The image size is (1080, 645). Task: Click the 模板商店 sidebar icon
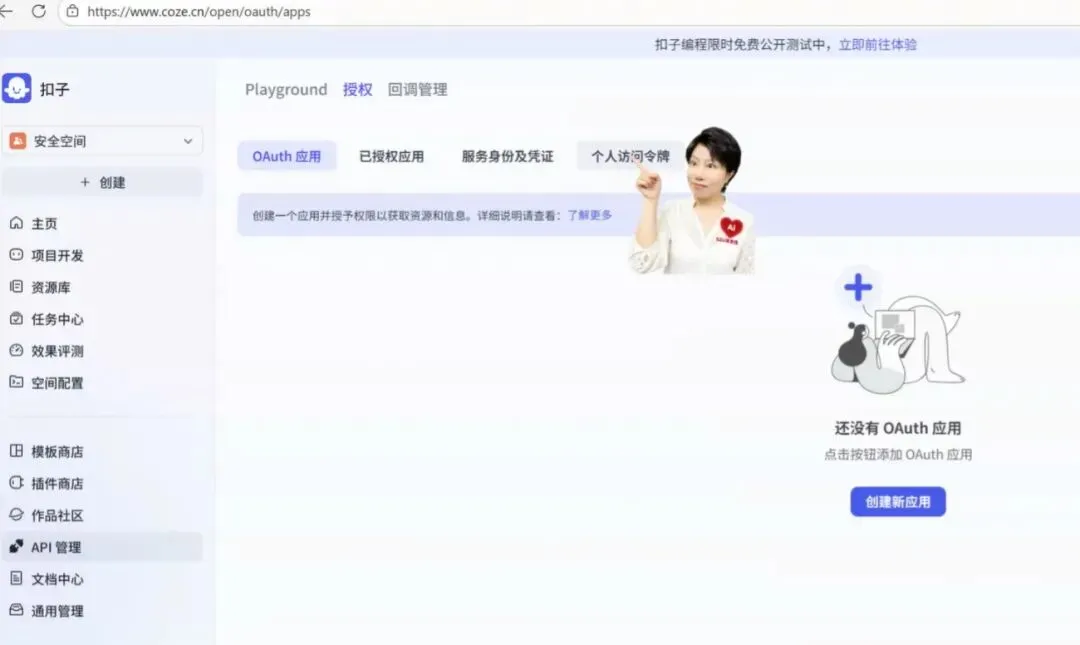click(x=17, y=451)
